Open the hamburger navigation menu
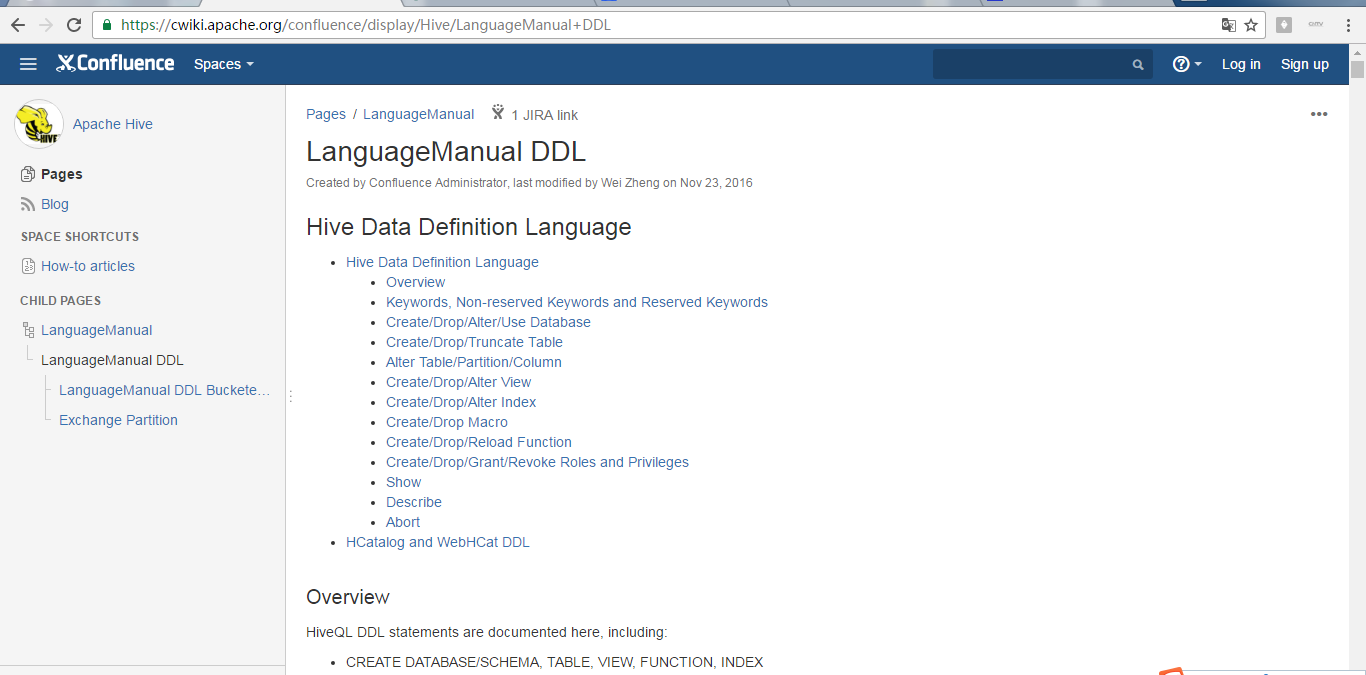Image resolution: width=1366 pixels, height=675 pixels. coord(28,63)
